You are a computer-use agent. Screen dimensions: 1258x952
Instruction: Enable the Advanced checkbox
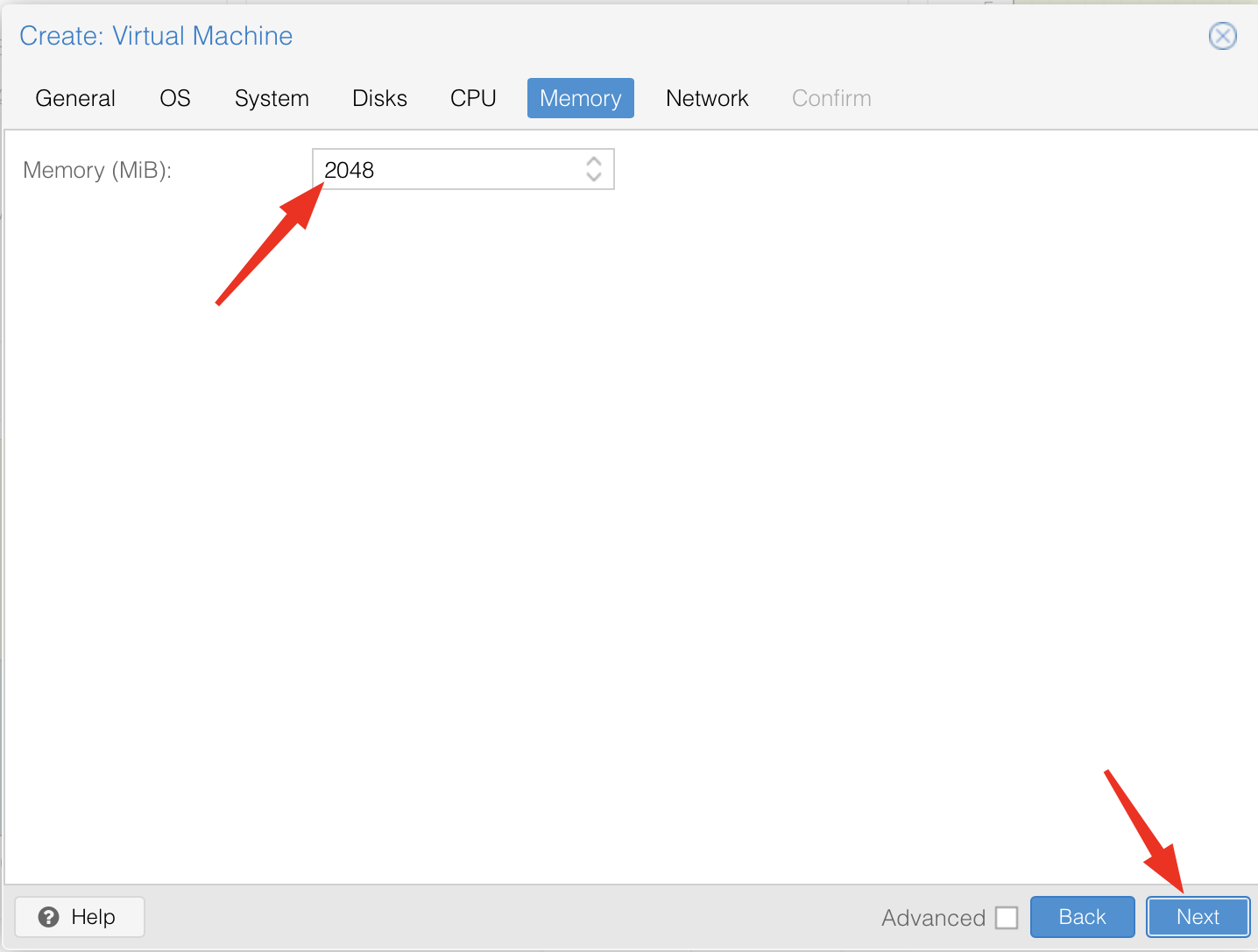(x=1007, y=918)
